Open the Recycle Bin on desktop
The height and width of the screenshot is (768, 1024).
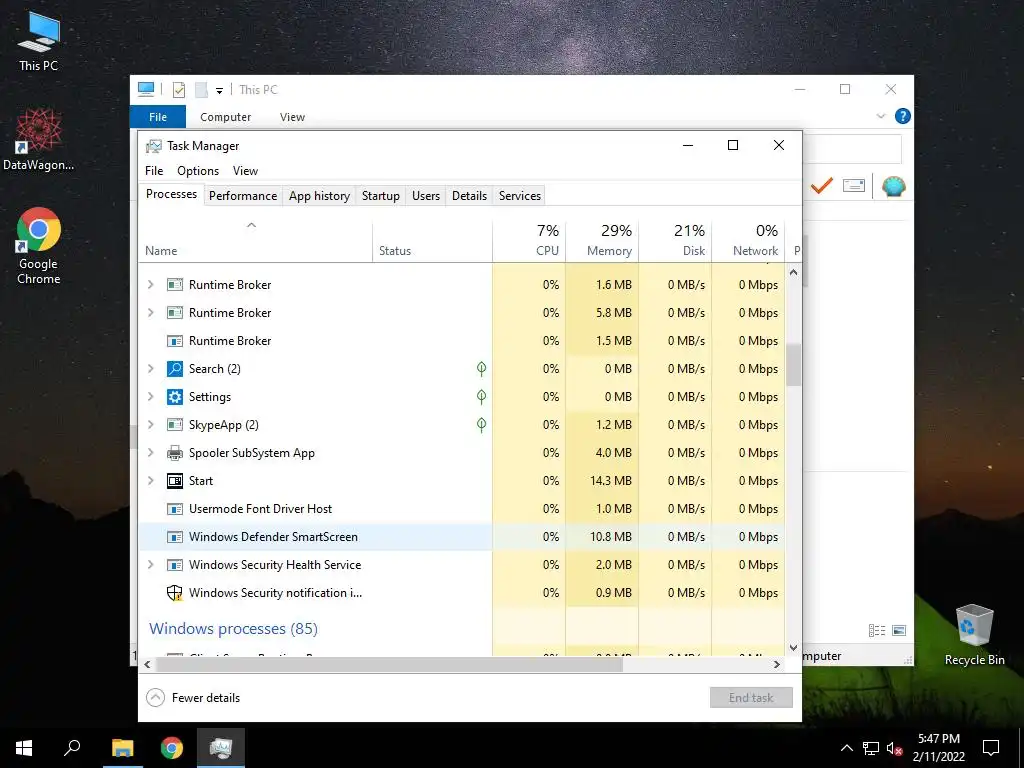click(974, 635)
